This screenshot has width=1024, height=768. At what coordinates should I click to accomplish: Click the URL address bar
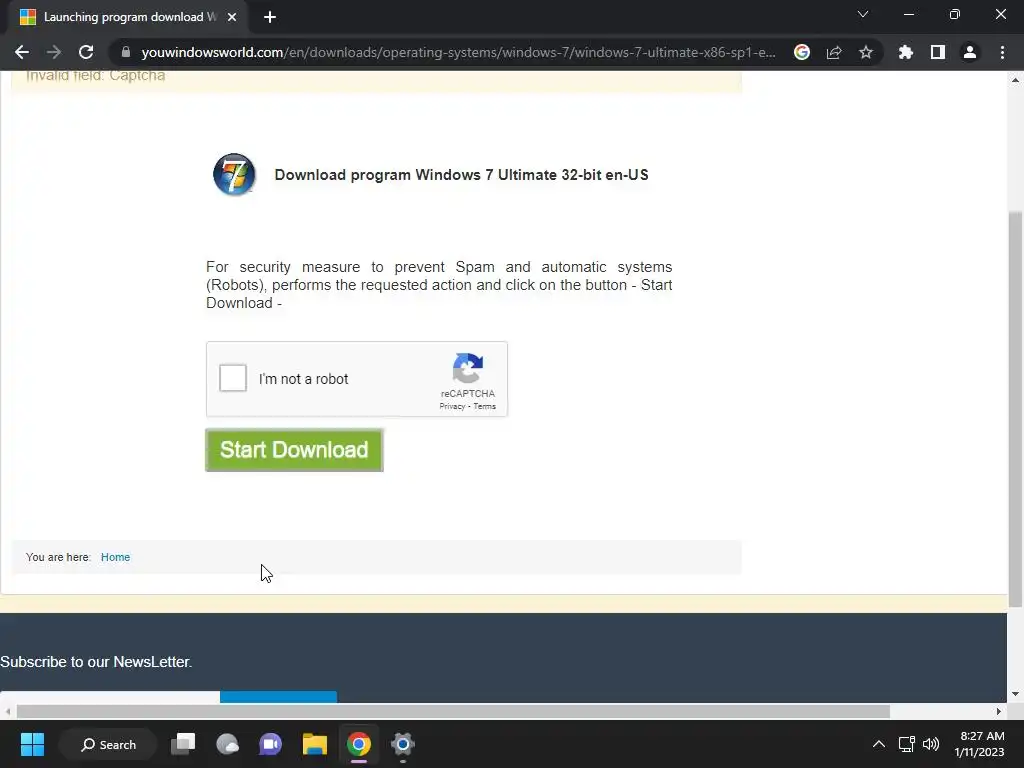pyautogui.click(x=457, y=52)
